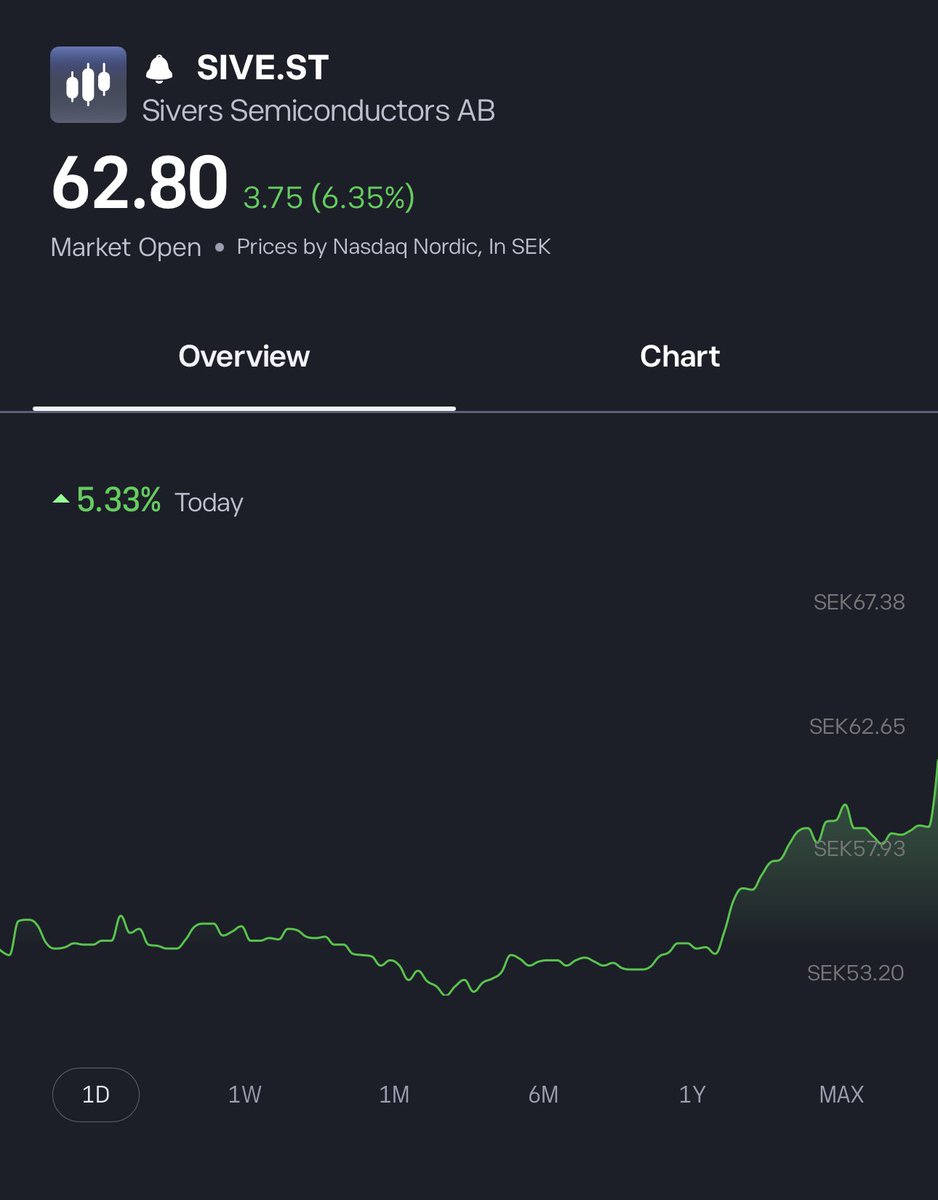The image size is (938, 1200).
Task: Select the MAX time range
Action: click(x=841, y=1095)
